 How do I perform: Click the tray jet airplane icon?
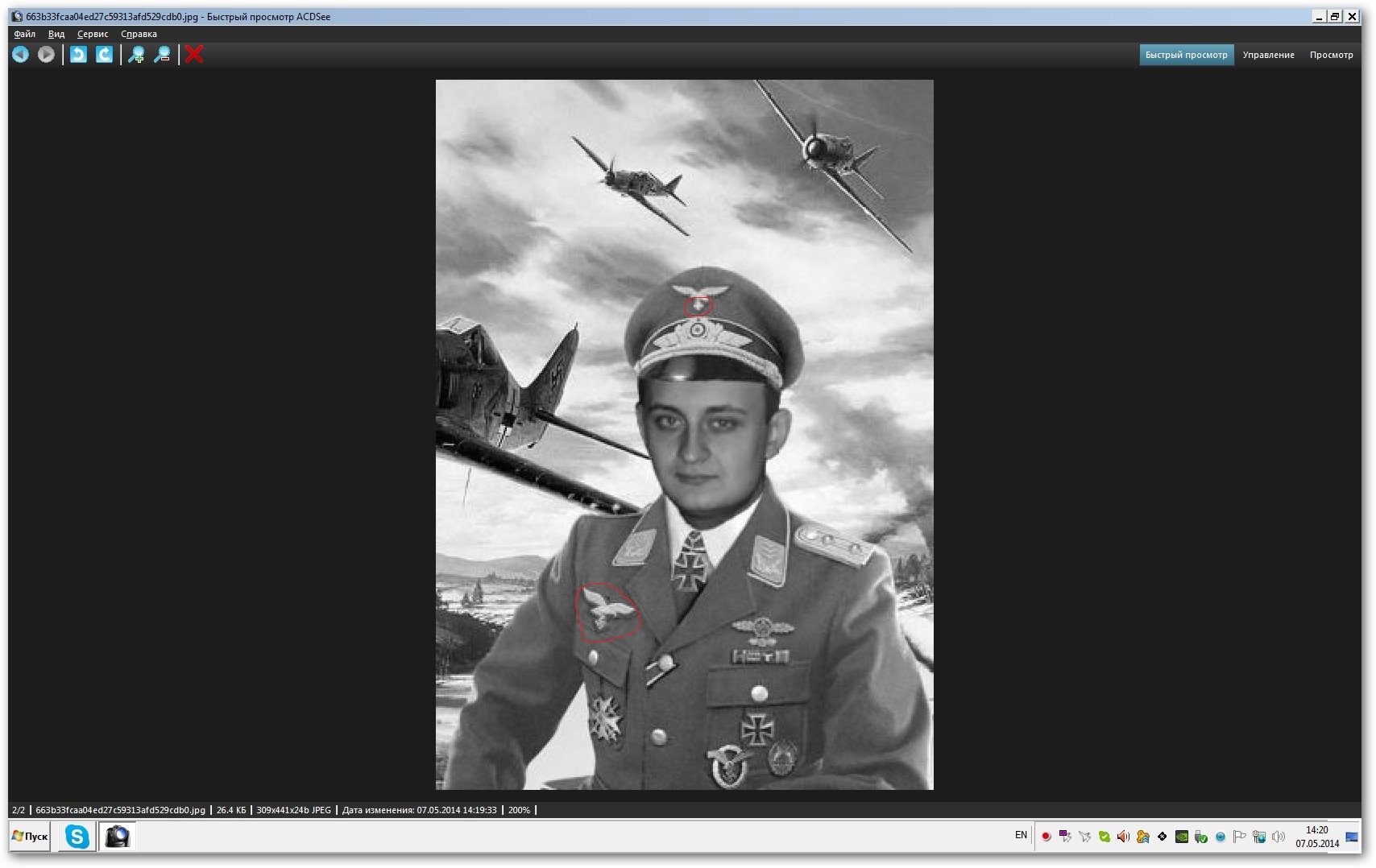pyautogui.click(x=1084, y=837)
